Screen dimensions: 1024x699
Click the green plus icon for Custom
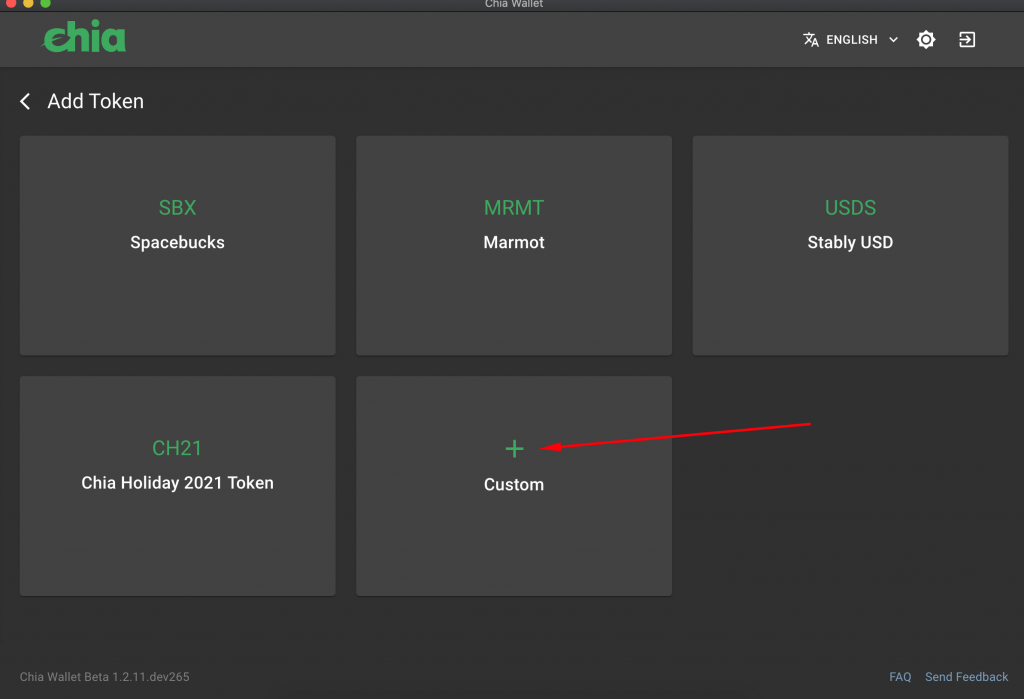[514, 448]
